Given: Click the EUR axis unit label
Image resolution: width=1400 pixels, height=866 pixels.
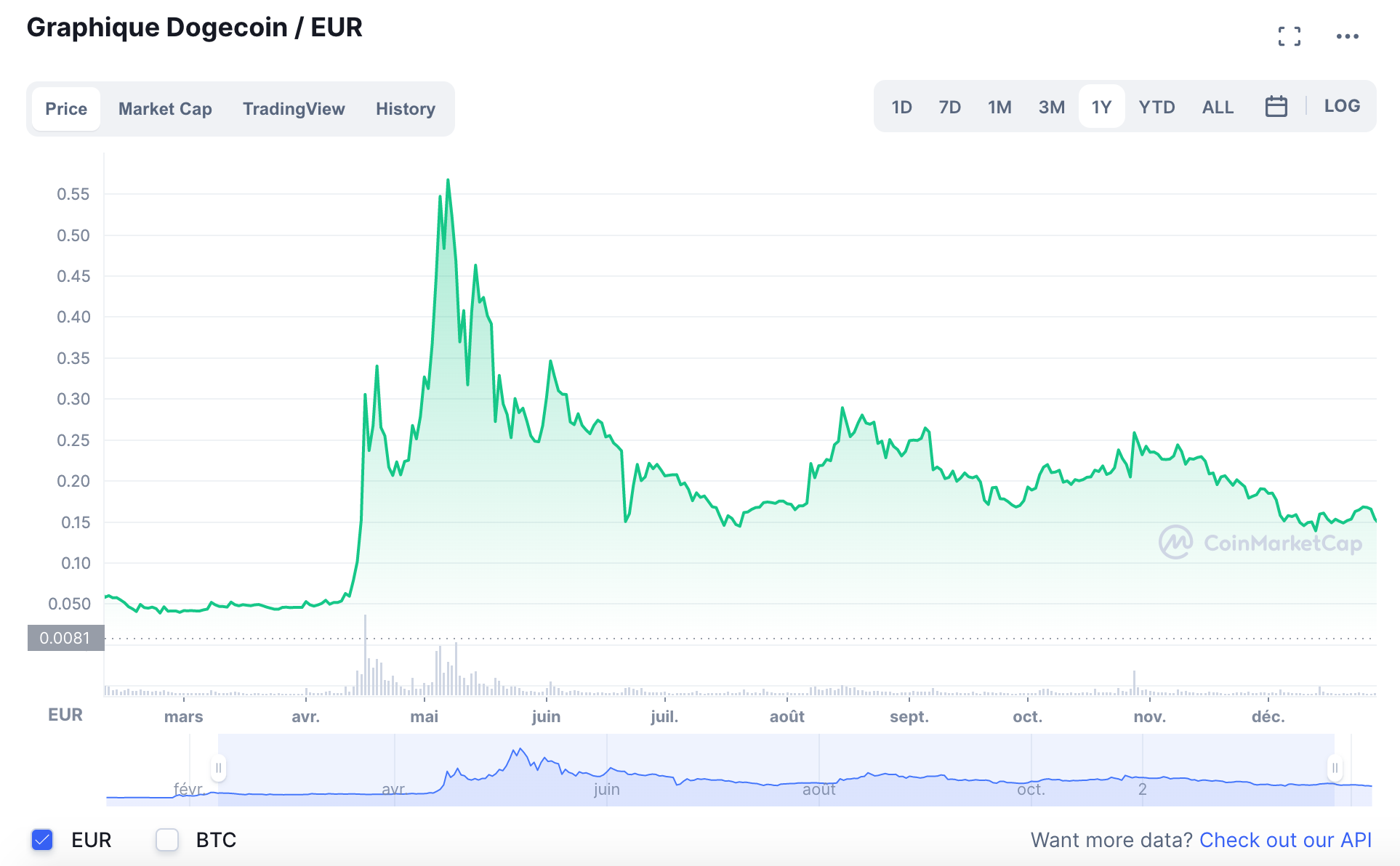Looking at the screenshot, I should point(65,715).
